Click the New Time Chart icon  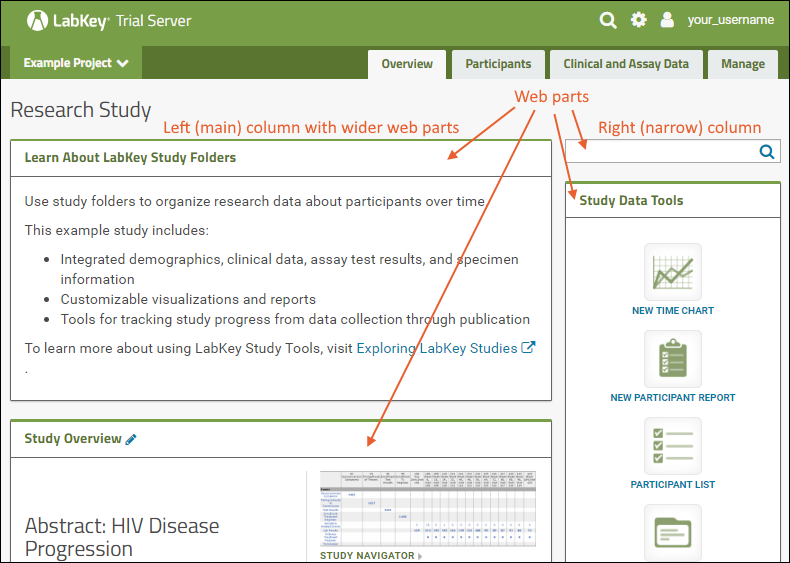pos(673,272)
